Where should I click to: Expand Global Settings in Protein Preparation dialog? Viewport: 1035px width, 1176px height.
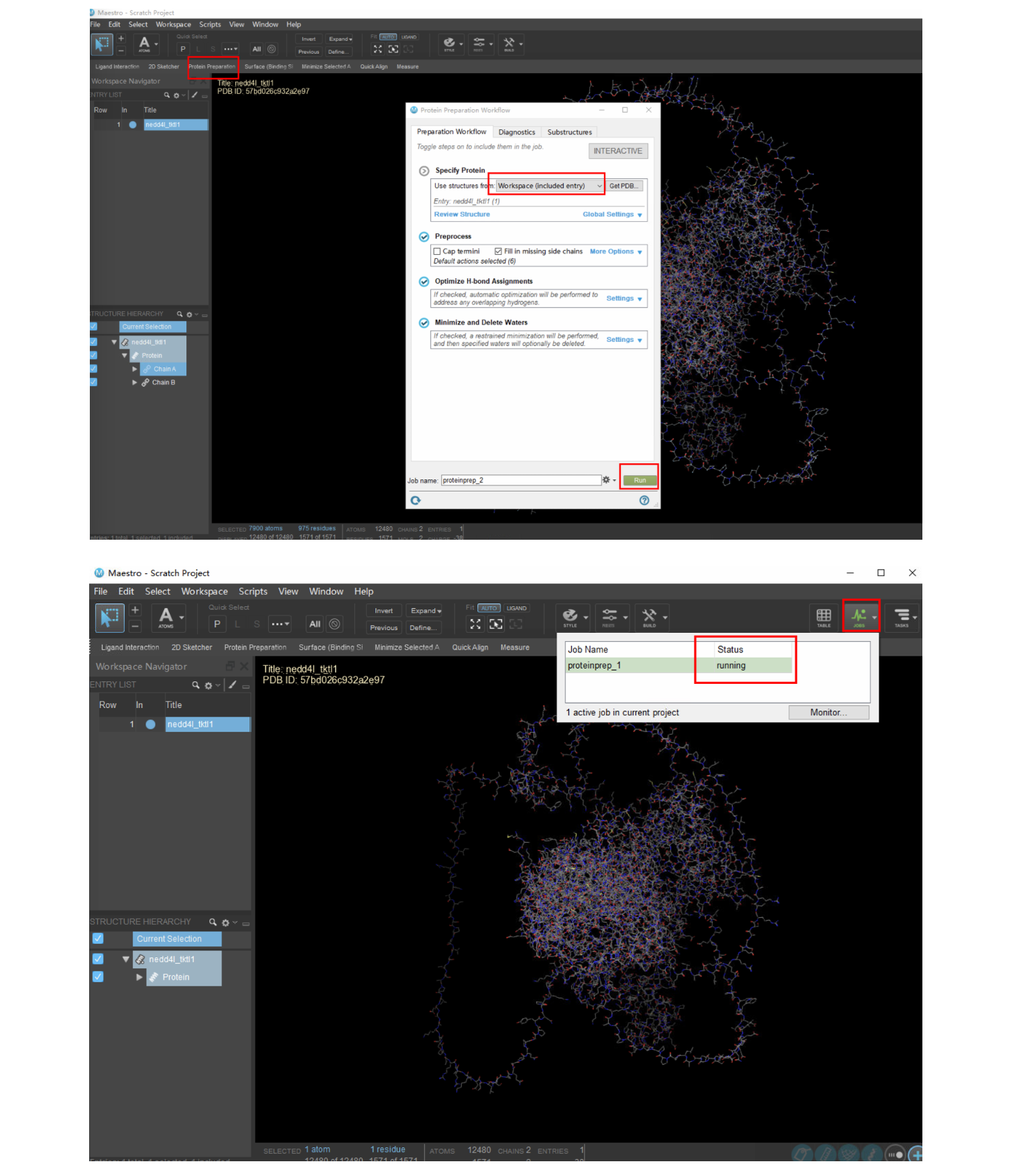coord(612,215)
